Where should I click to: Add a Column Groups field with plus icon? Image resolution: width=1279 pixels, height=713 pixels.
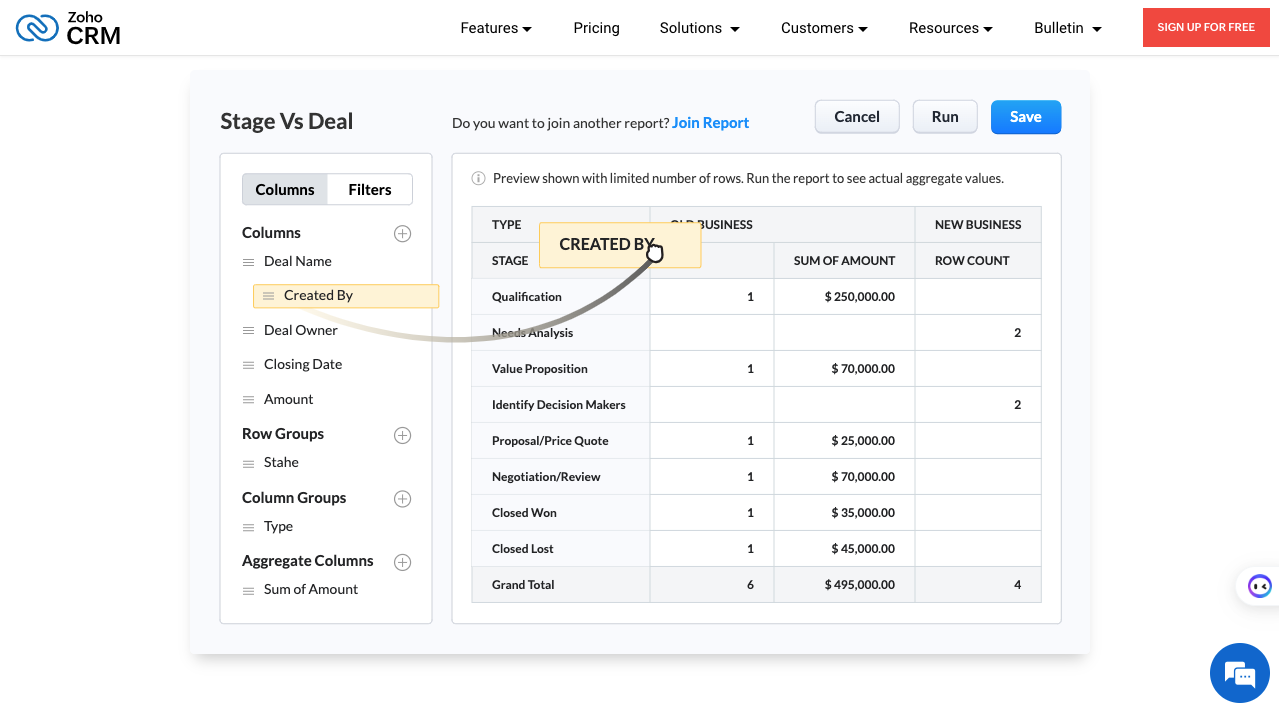(x=402, y=499)
